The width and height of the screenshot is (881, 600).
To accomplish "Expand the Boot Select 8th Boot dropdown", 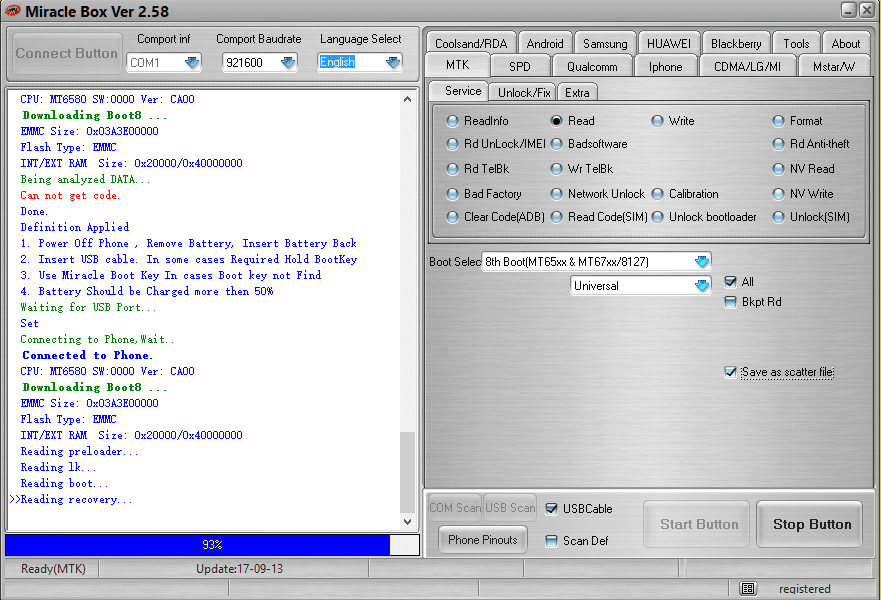I will click(x=702, y=261).
